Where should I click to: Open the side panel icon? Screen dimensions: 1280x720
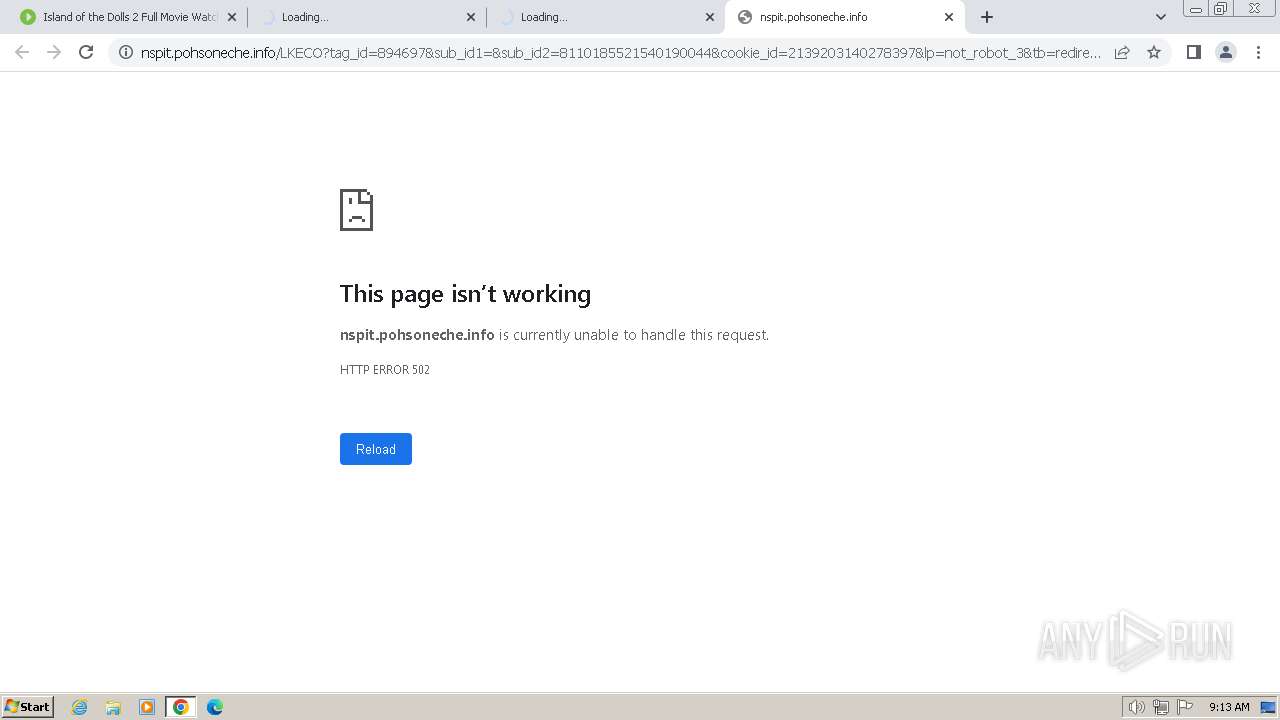[x=1193, y=52]
